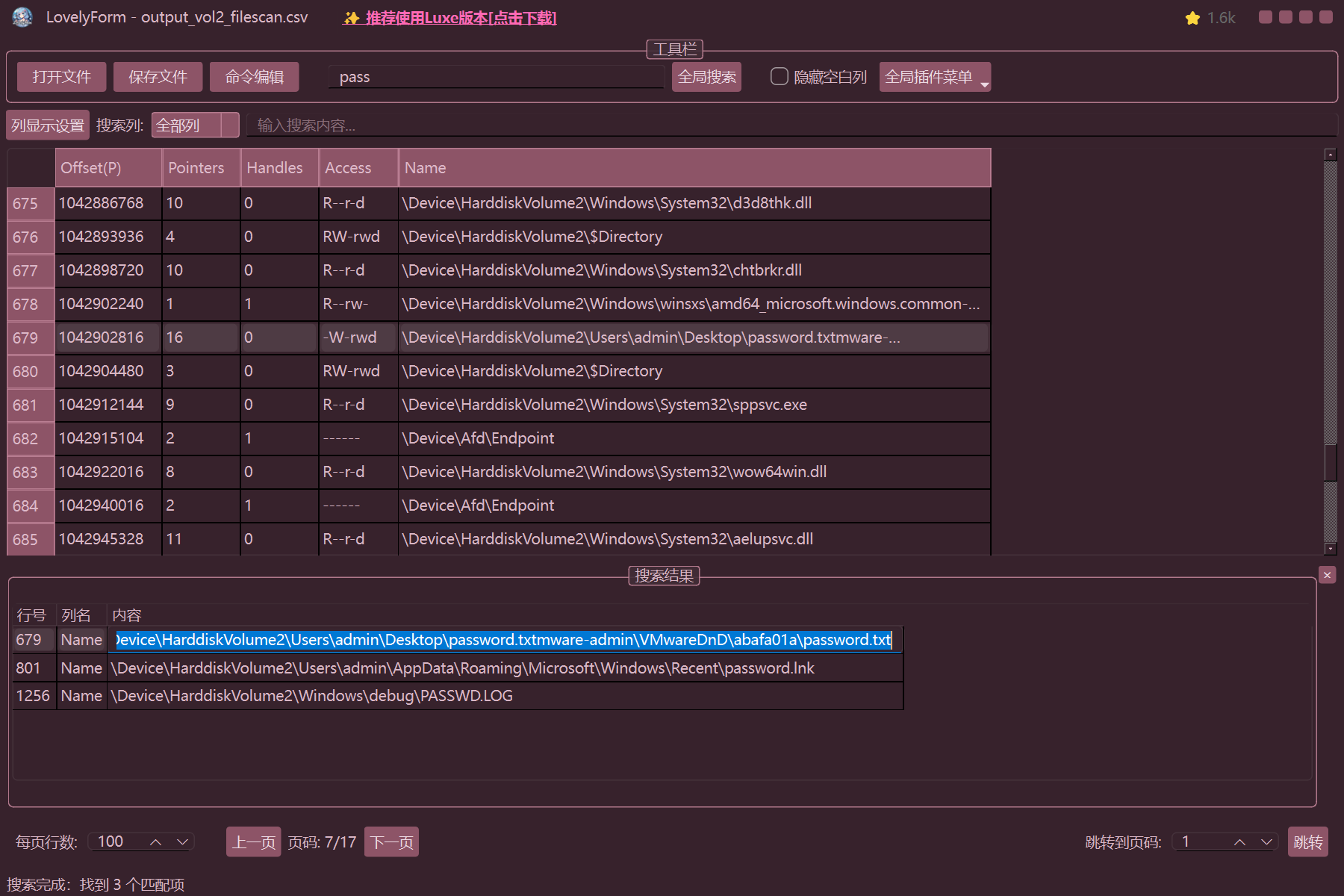1344x896 pixels.
Task: Sort by the Pointers column header
Action: point(196,168)
